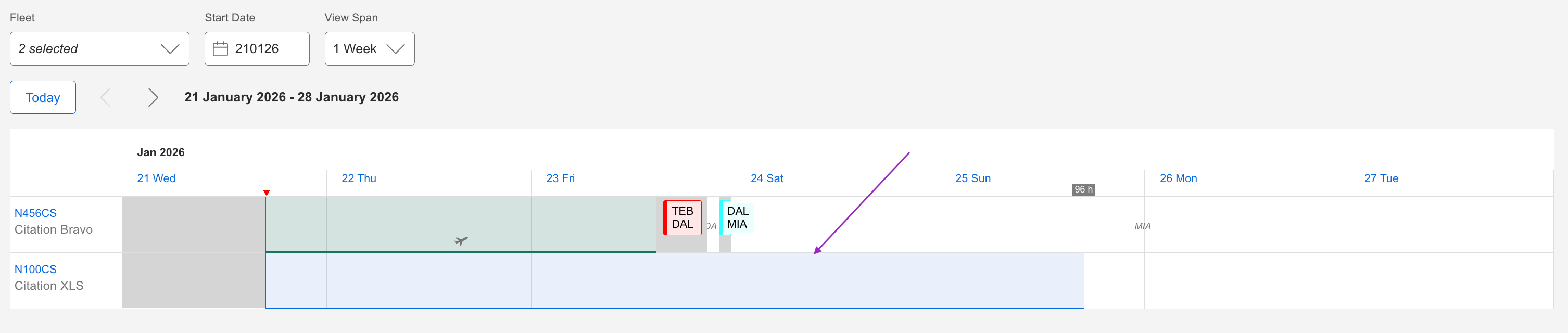Open aircraft N100CS details link

click(x=35, y=268)
